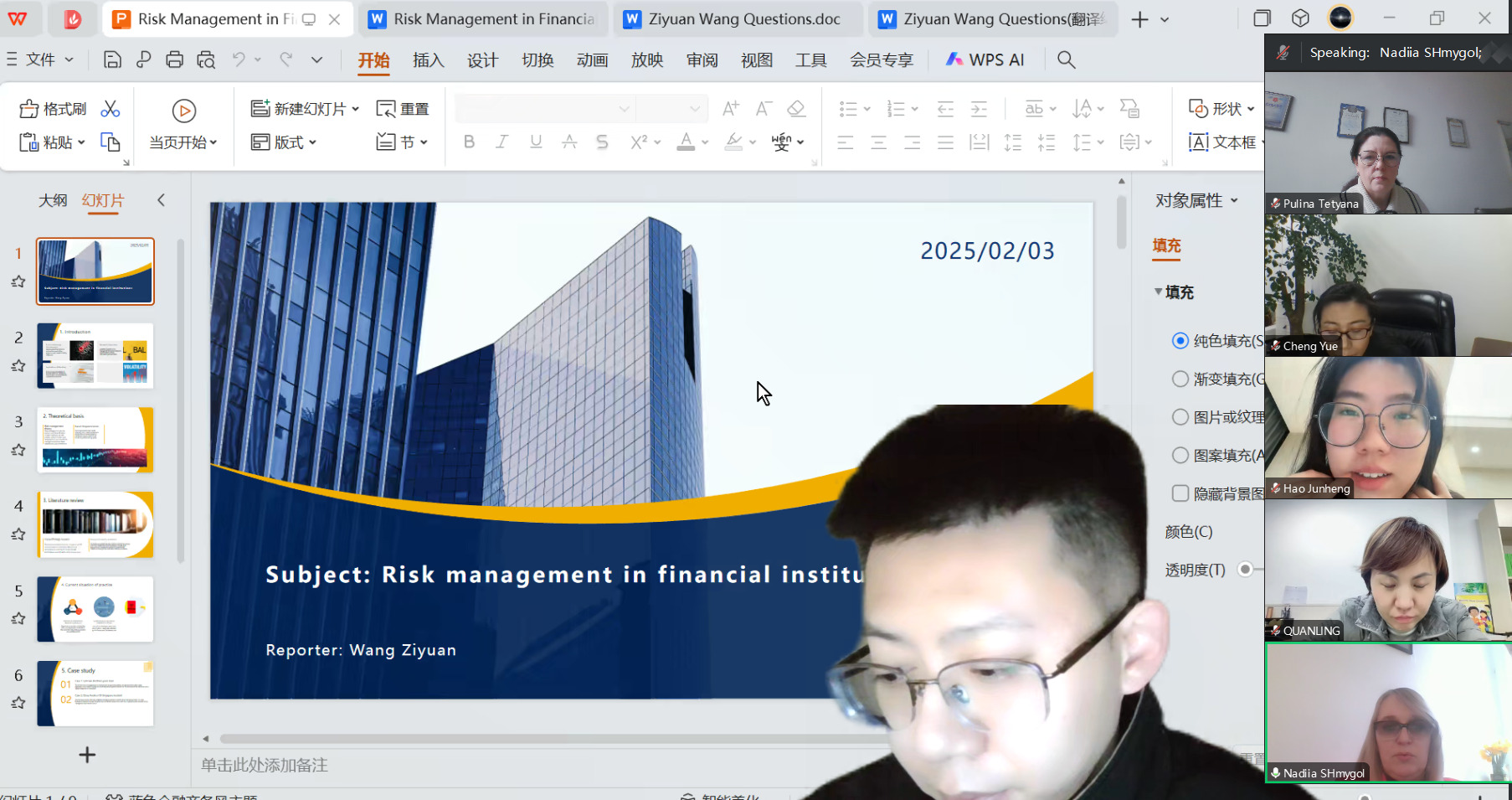Image resolution: width=1512 pixels, height=800 pixels.
Task: Select solid fill (纯色填充) radio button
Action: pyautogui.click(x=1180, y=341)
